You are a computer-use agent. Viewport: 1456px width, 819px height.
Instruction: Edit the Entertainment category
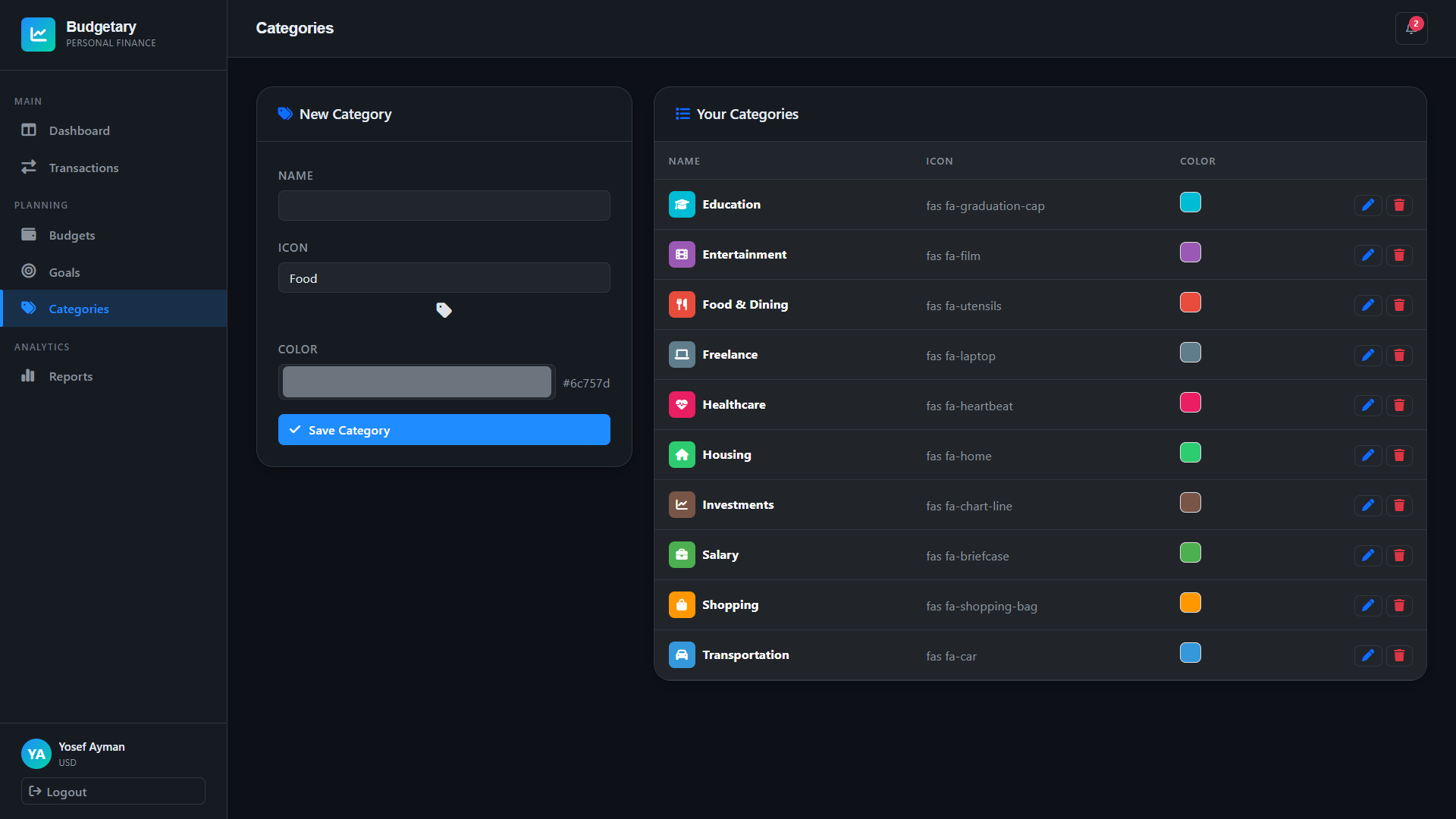pos(1368,255)
